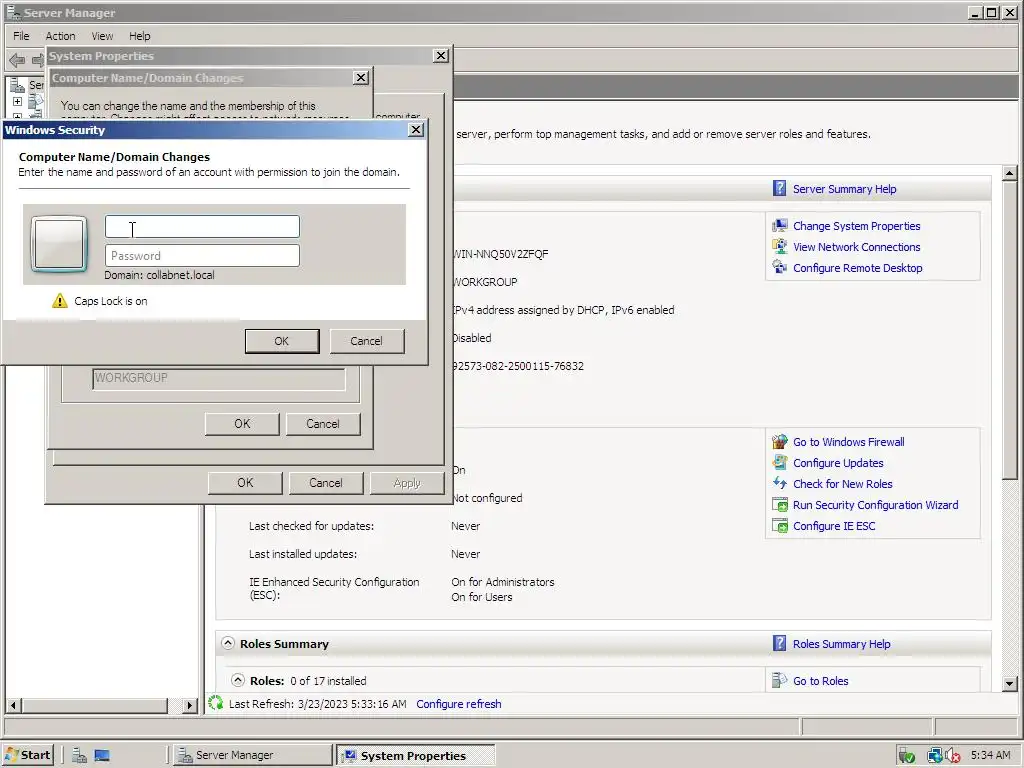The height and width of the screenshot is (768, 1024).
Task: Click the Go to Windows Firewall icon
Action: (x=780, y=442)
